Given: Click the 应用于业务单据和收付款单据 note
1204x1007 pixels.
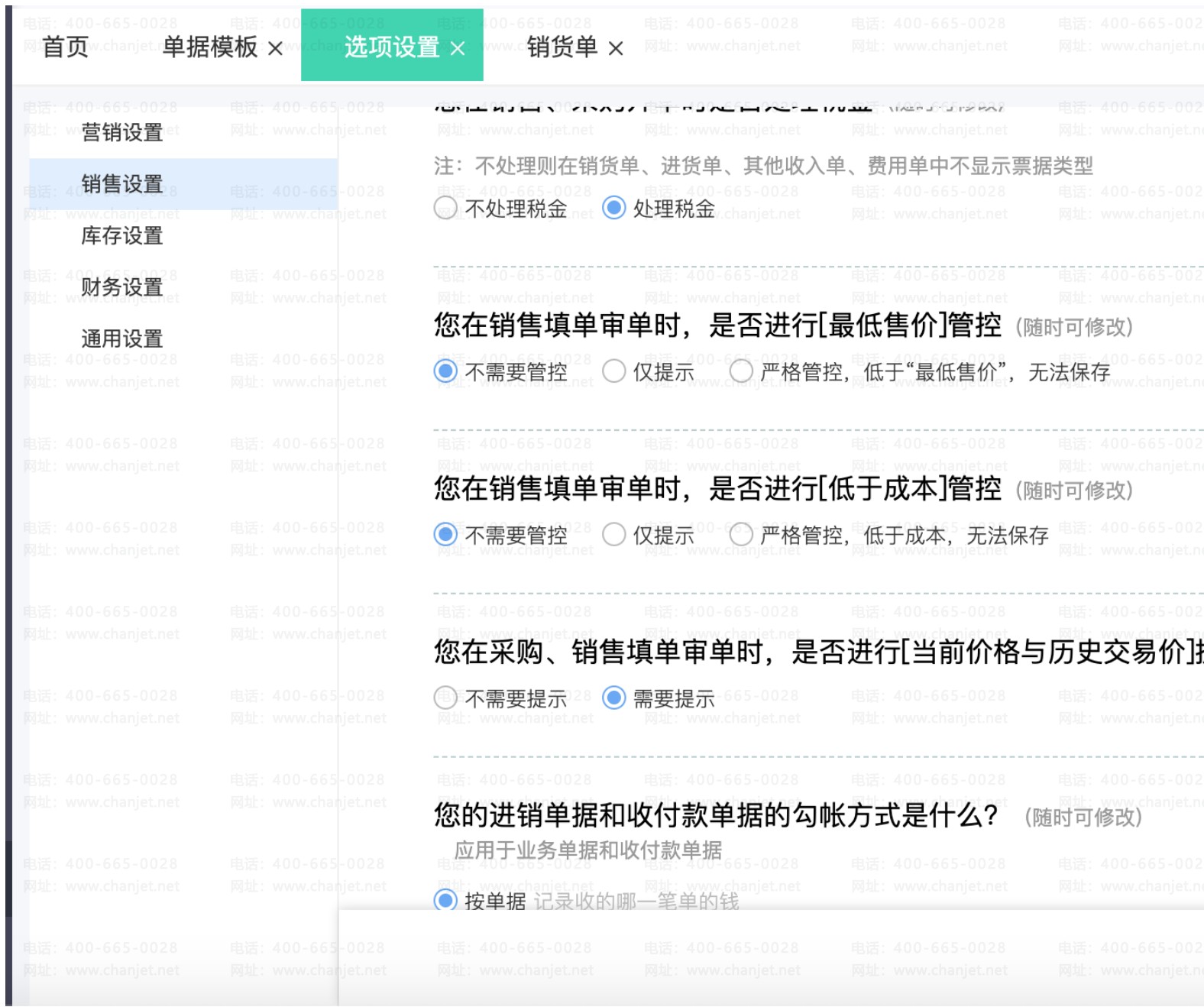Looking at the screenshot, I should tap(588, 850).
